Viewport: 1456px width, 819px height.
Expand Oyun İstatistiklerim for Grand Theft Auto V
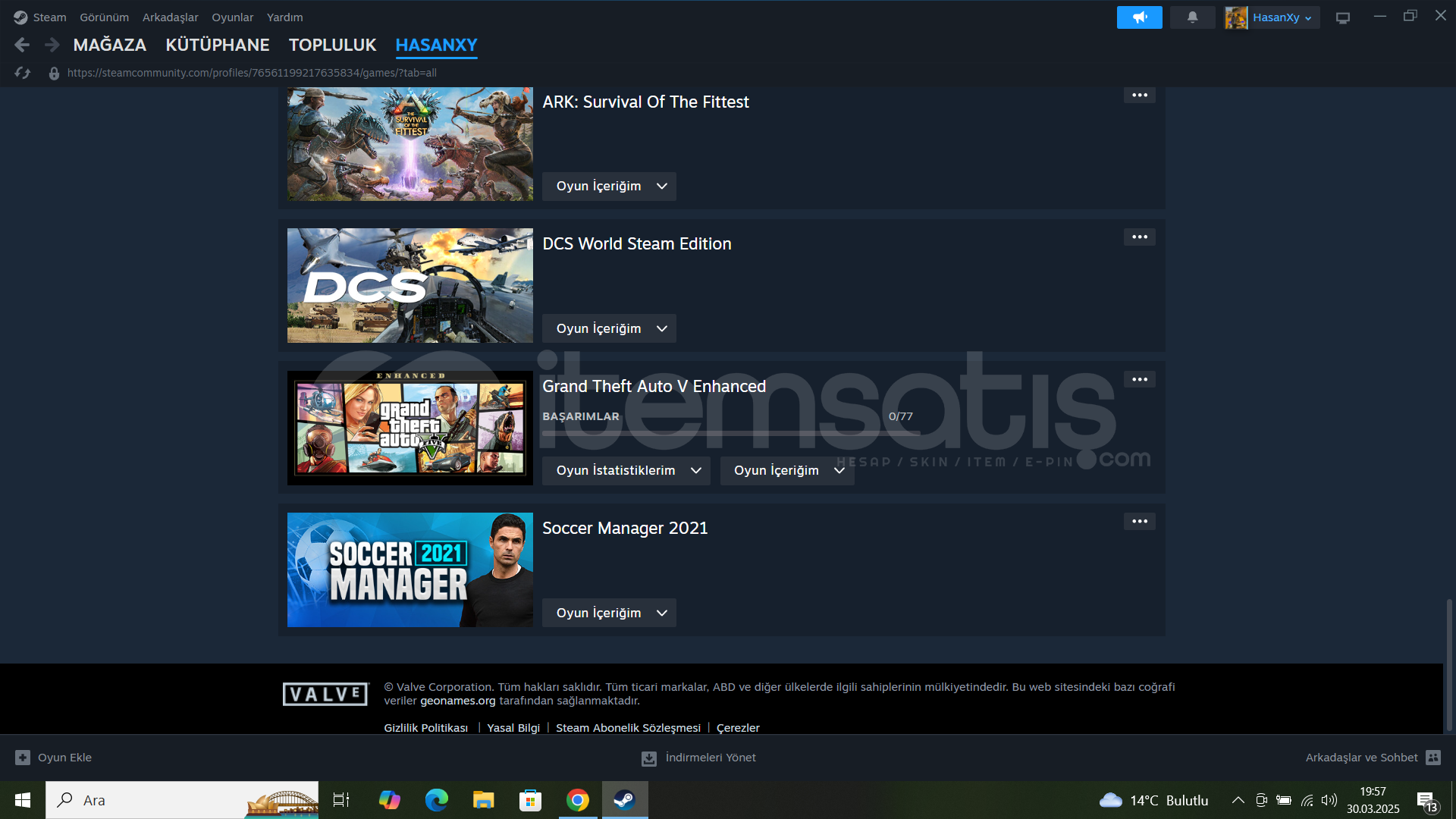pos(626,471)
